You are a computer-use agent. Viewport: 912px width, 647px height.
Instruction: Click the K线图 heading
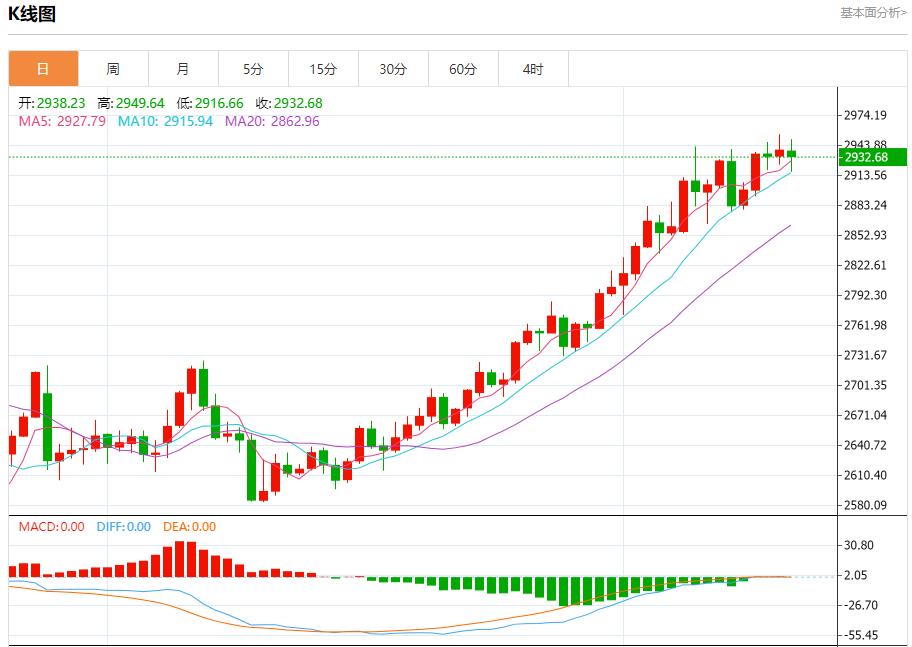point(33,14)
